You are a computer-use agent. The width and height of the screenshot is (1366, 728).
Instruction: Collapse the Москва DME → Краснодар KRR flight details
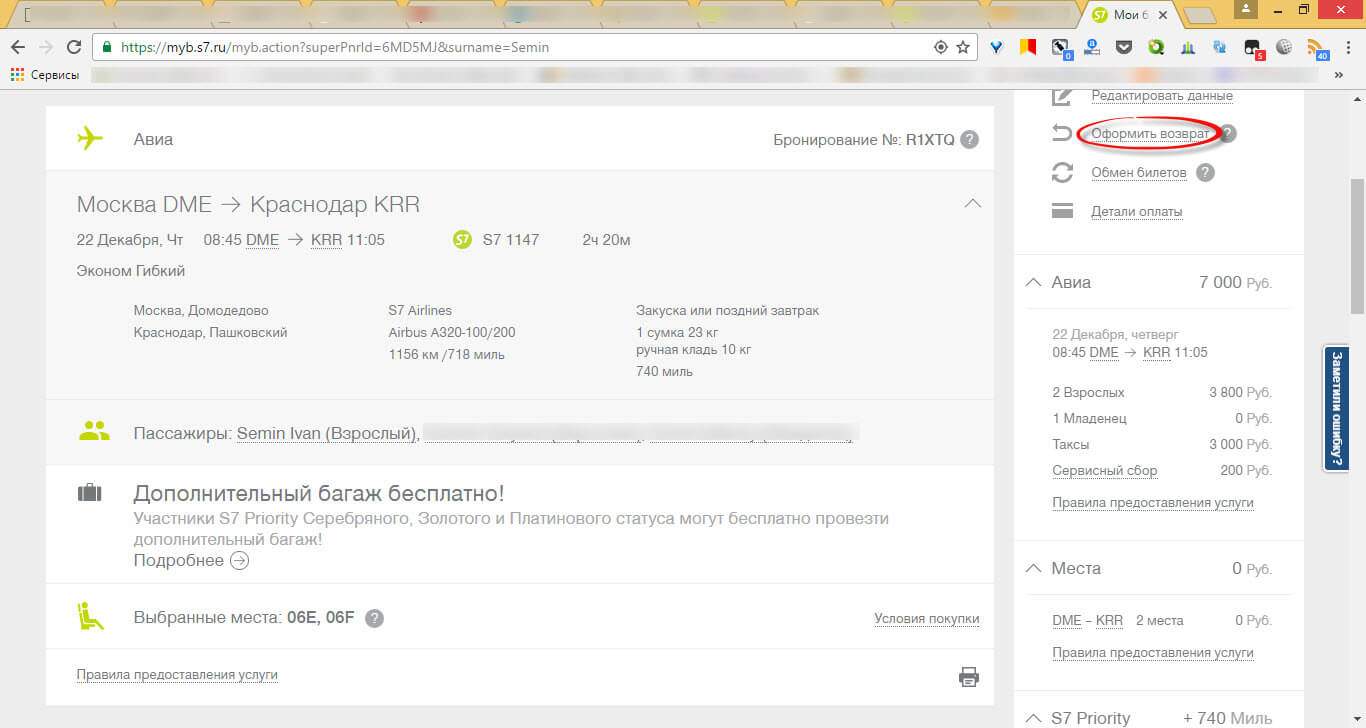point(971,204)
